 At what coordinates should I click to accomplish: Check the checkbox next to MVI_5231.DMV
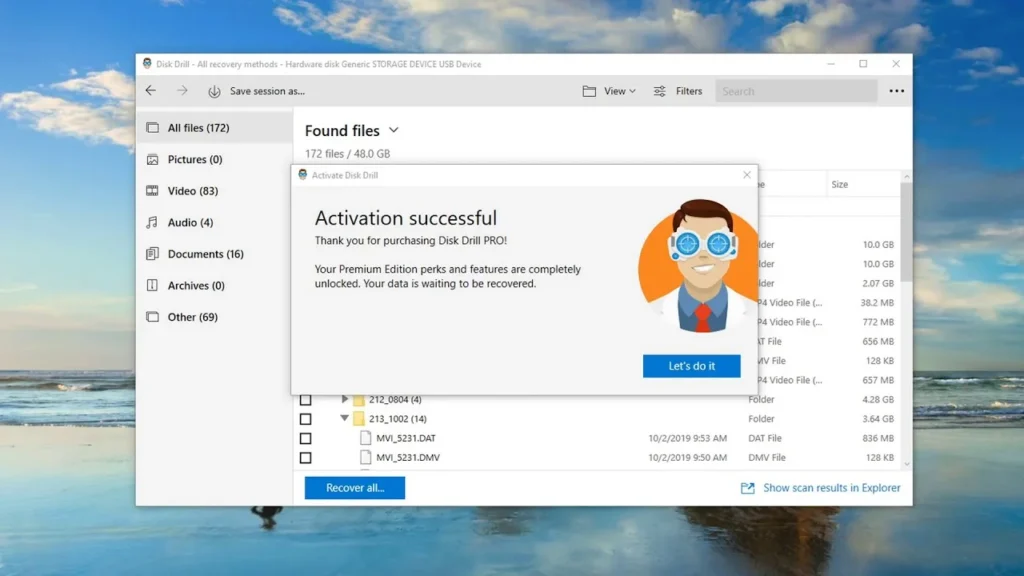(305, 457)
